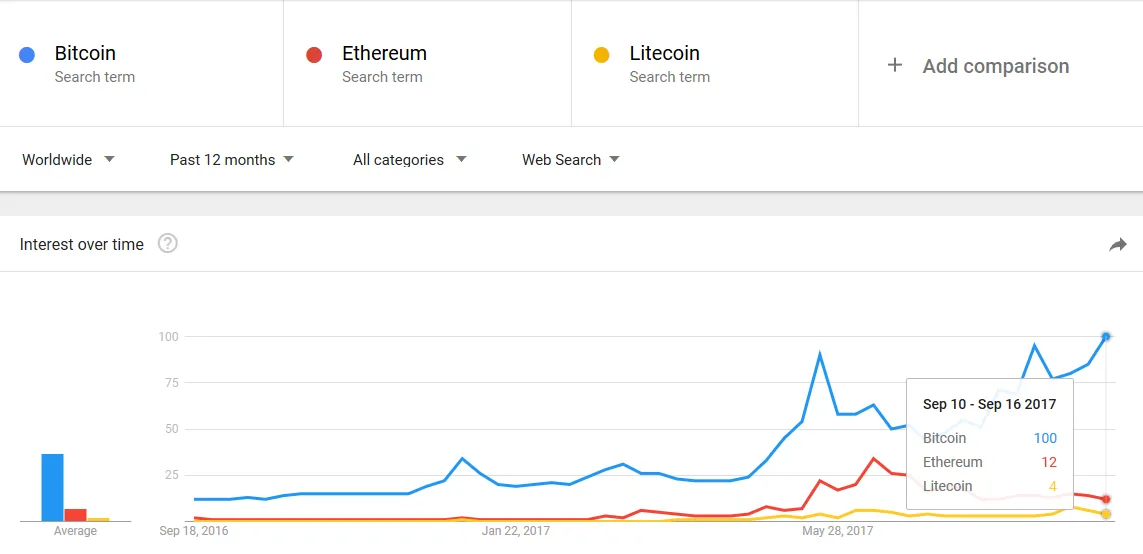The width and height of the screenshot is (1143, 554).
Task: Click the Add comparison text
Action: [x=995, y=66]
